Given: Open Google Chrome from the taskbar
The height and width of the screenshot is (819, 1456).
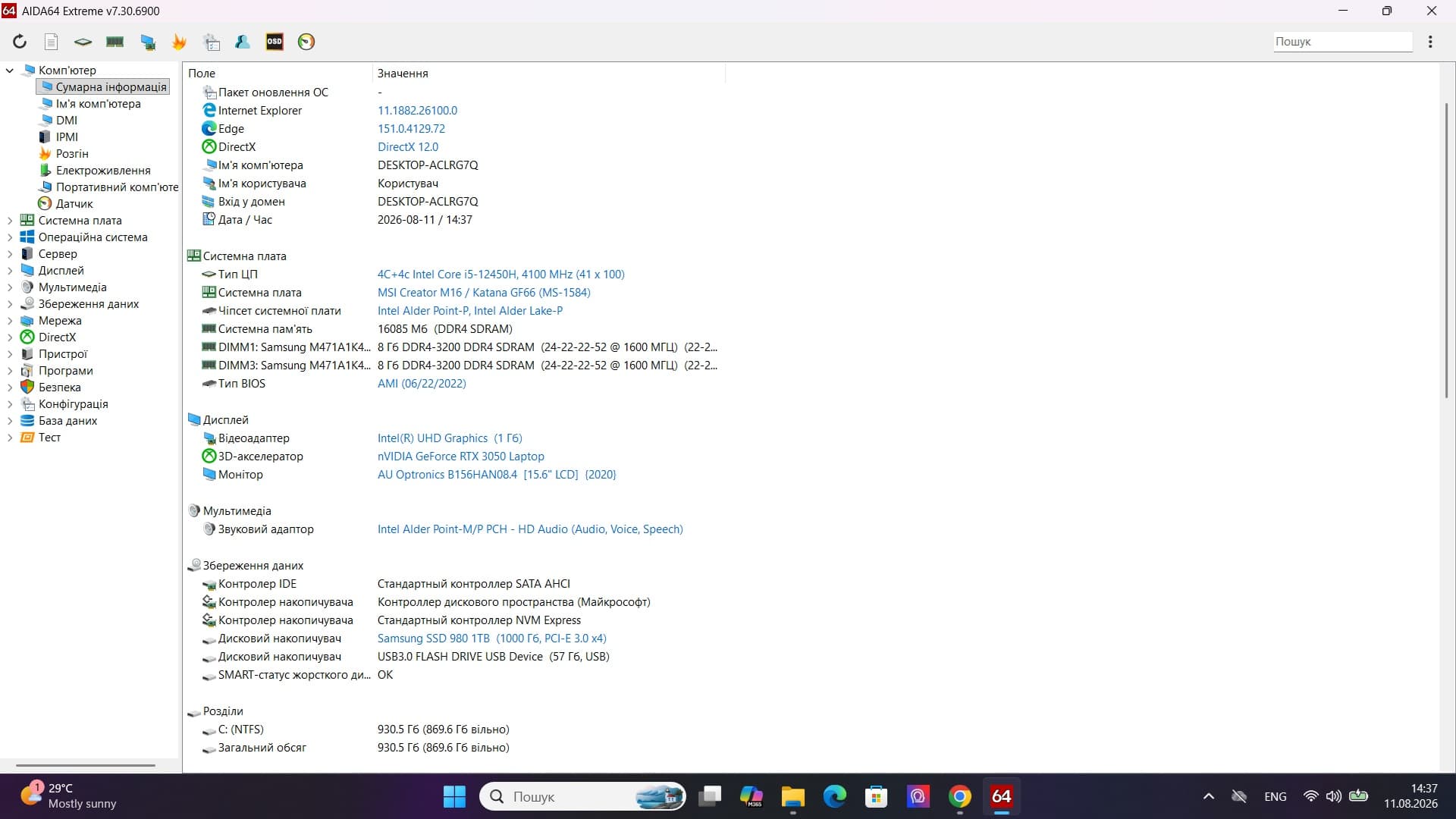Looking at the screenshot, I should (960, 796).
